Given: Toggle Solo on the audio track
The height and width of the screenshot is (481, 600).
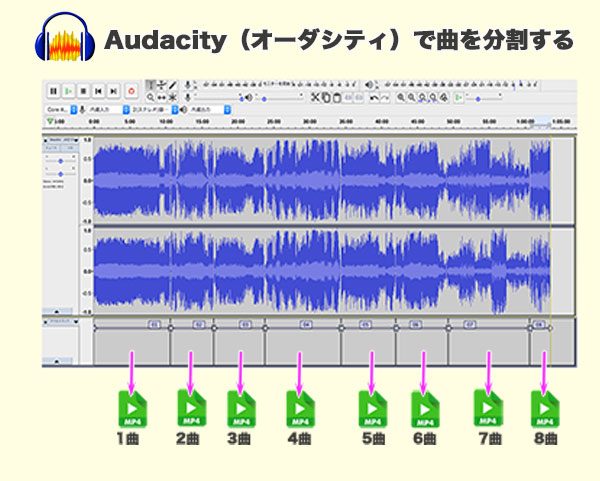Looking at the screenshot, I should (x=70, y=148).
